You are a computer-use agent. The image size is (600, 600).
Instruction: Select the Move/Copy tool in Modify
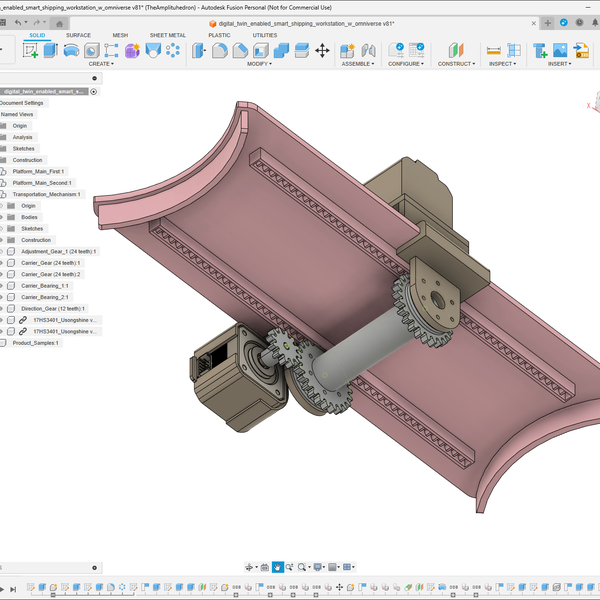pyautogui.click(x=322, y=50)
